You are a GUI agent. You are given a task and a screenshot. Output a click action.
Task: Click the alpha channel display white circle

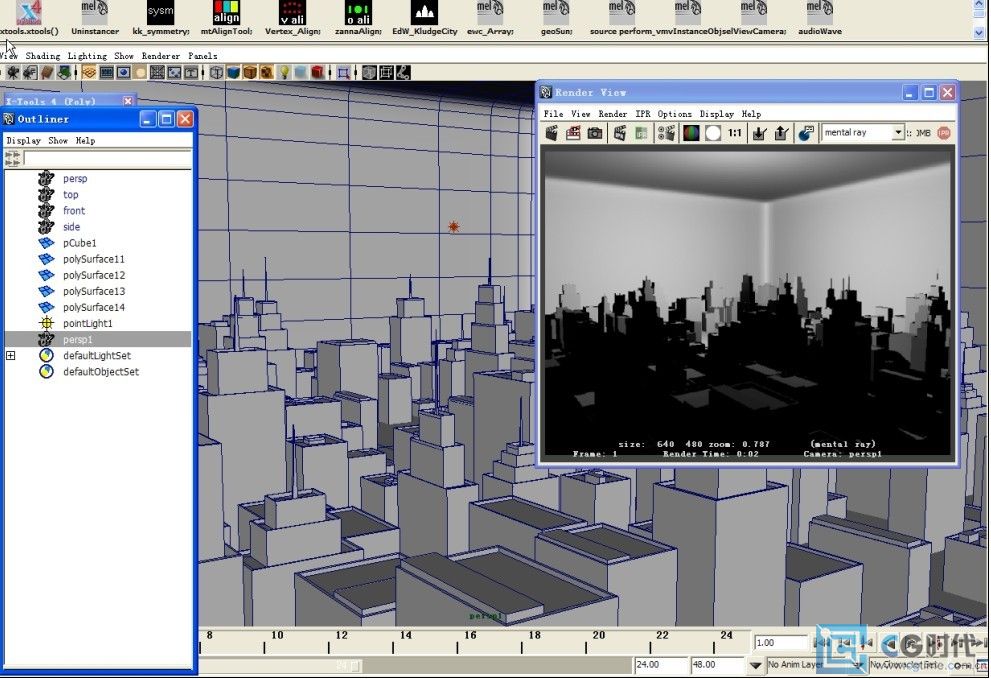pos(713,133)
